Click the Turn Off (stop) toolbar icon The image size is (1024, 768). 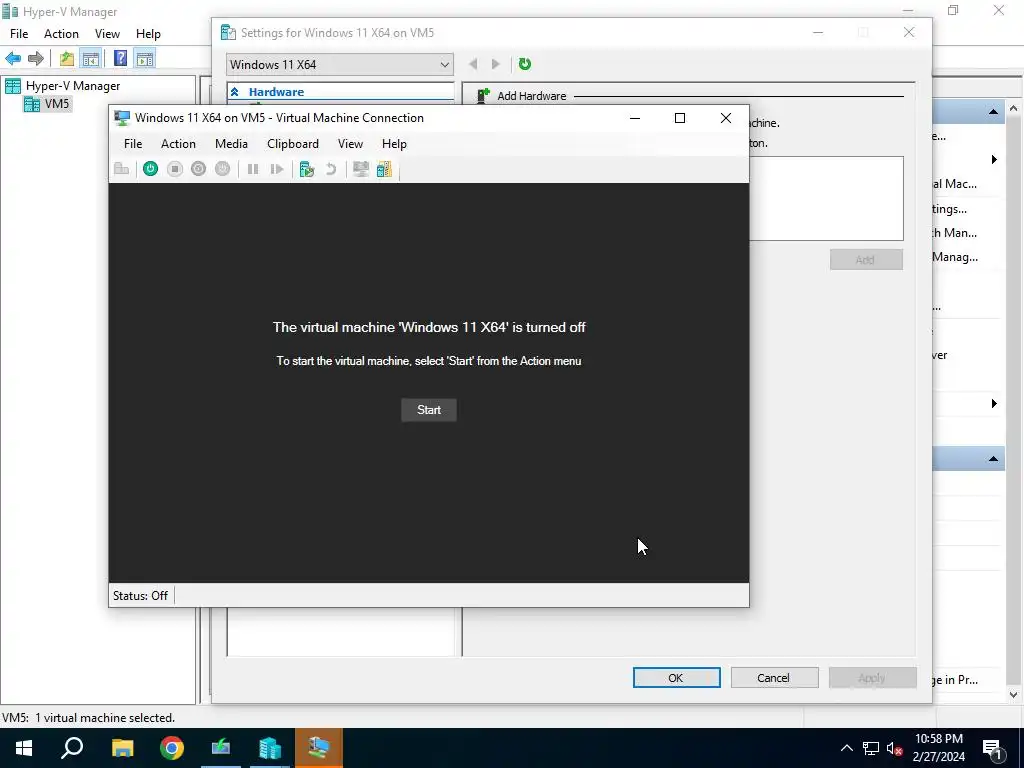click(174, 169)
